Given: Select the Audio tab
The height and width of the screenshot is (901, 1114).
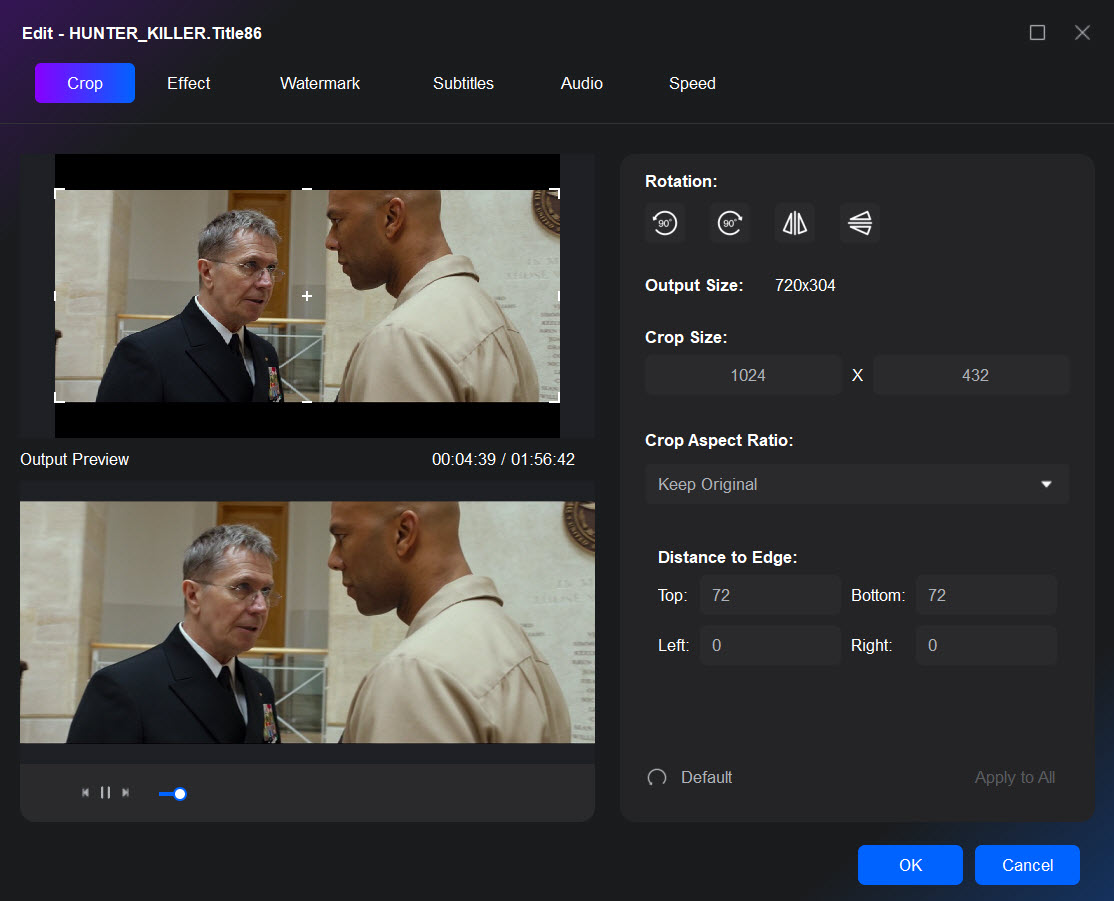Looking at the screenshot, I should click(581, 83).
